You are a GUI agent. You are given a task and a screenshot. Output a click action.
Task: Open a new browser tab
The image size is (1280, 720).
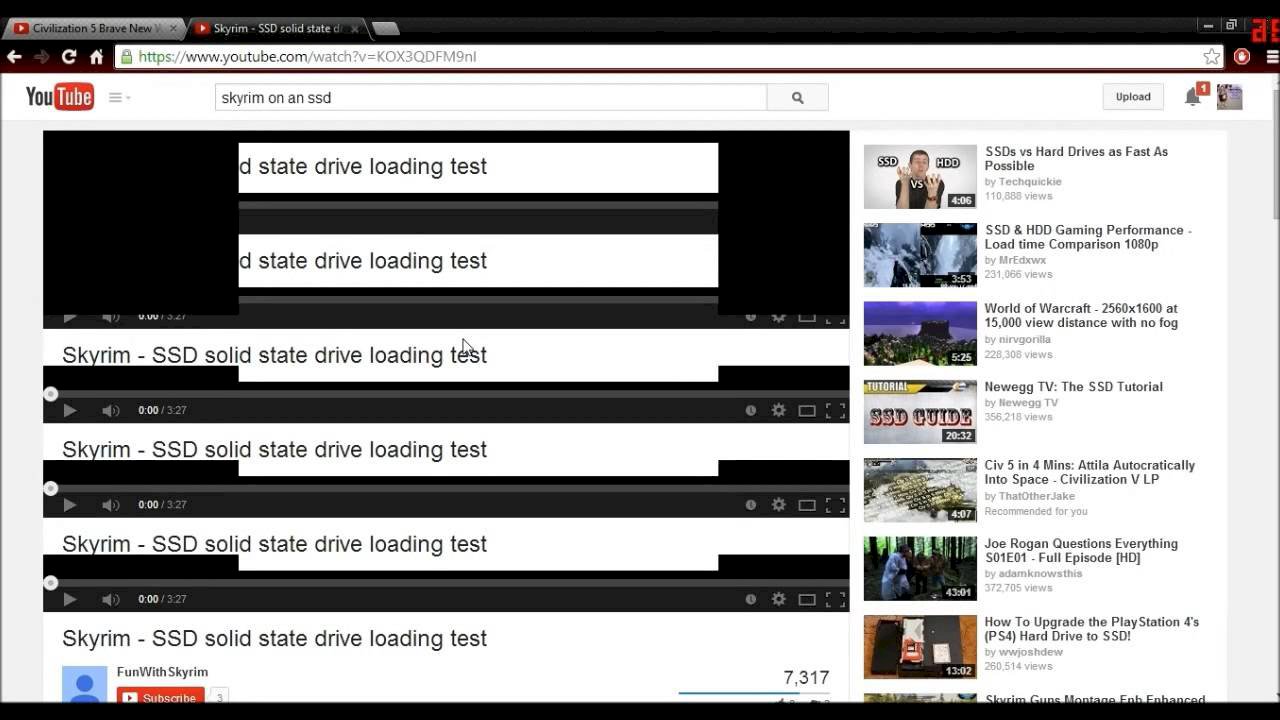[385, 28]
